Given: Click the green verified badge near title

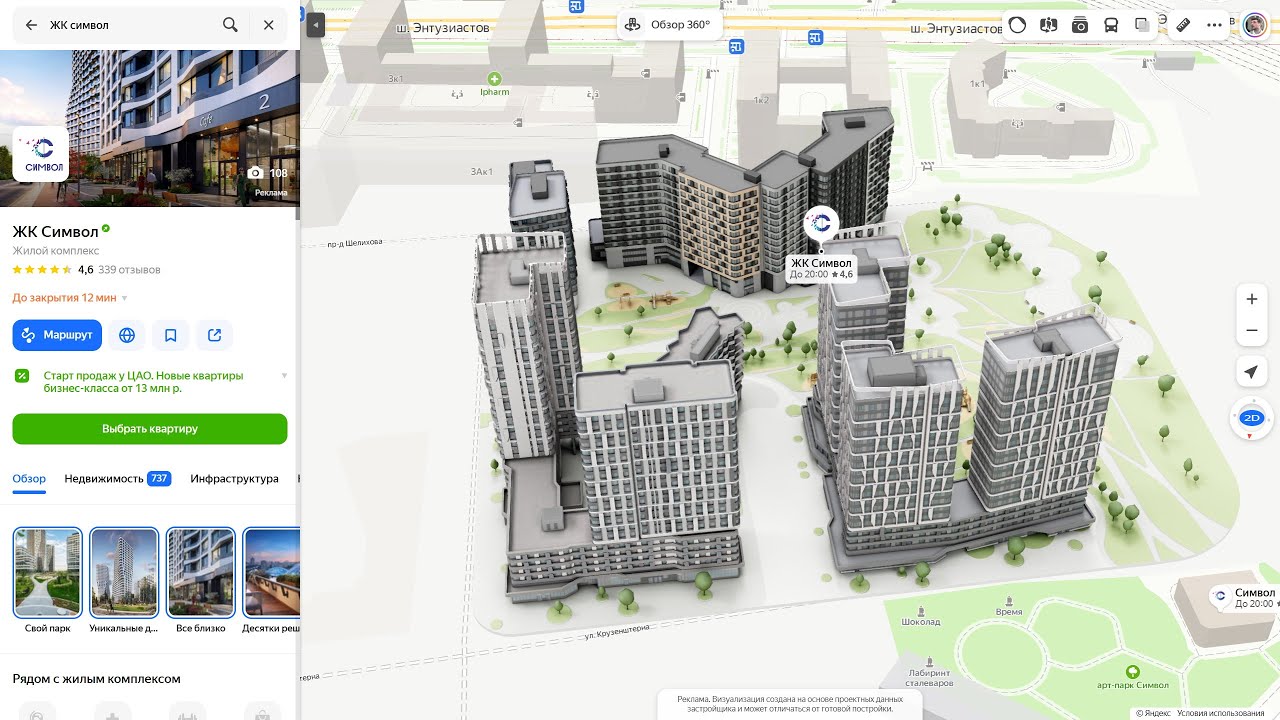Looking at the screenshot, I should pyautogui.click(x=106, y=229).
